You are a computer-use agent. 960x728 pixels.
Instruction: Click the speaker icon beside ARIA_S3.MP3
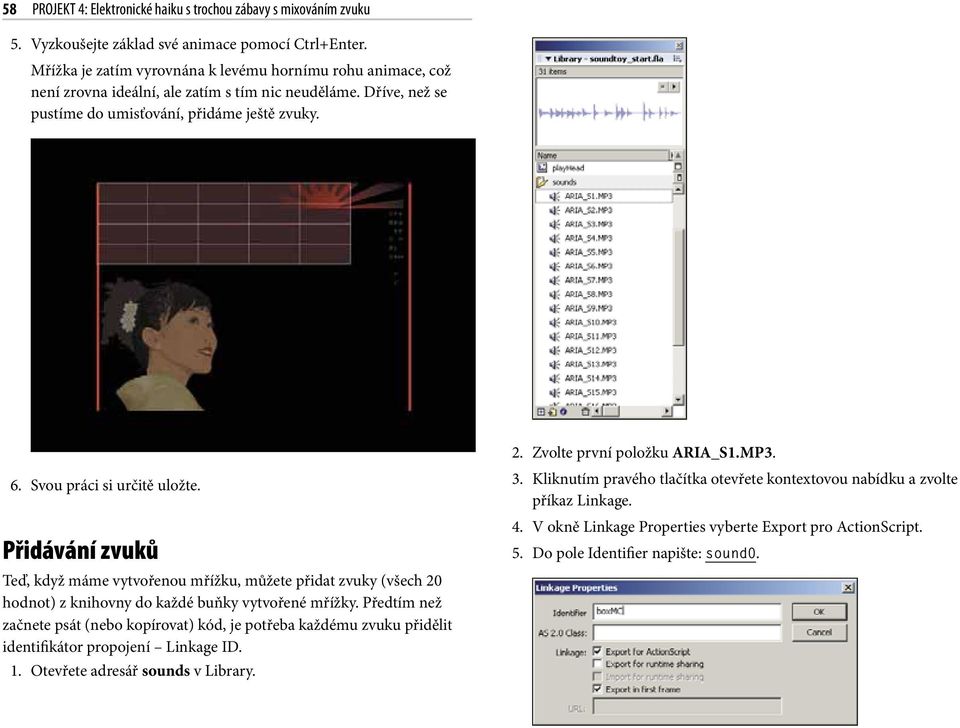pos(555,225)
